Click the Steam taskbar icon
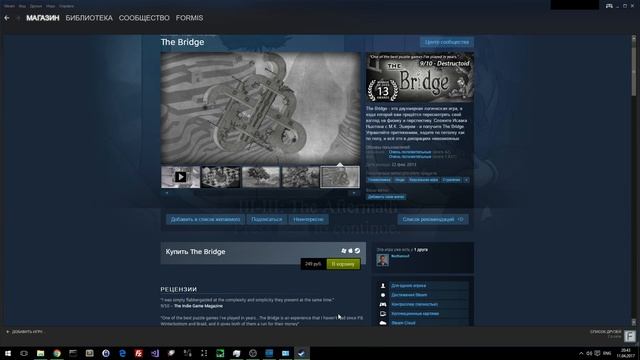This screenshot has height=360, width=640. point(302,353)
